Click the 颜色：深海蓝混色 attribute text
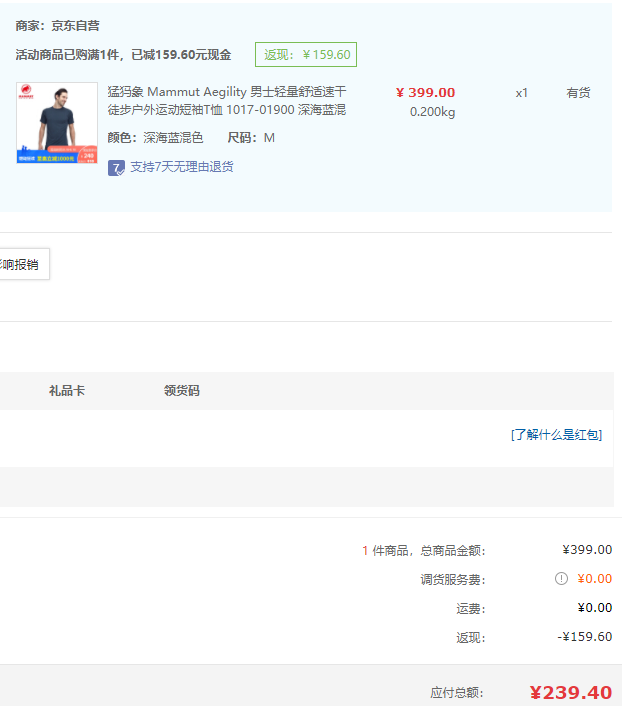This screenshot has width=622, height=706. 155,137
